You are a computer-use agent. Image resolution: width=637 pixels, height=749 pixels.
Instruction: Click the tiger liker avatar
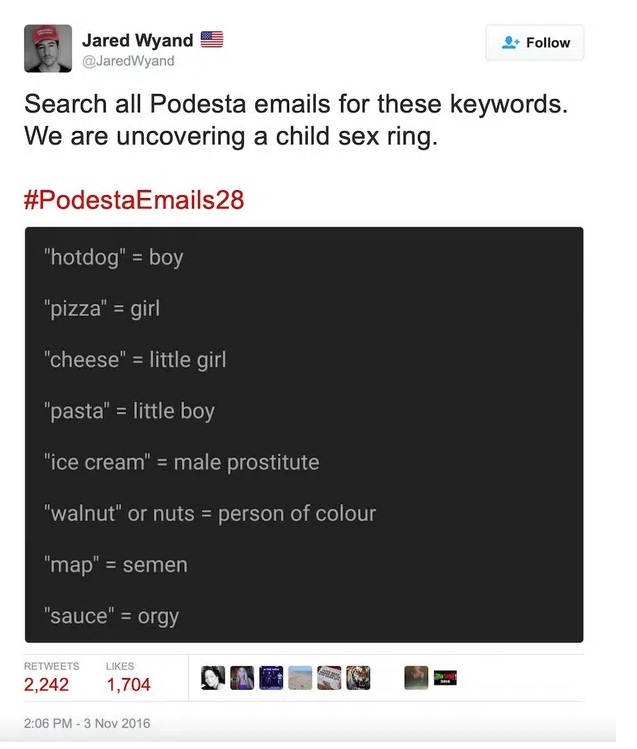[358, 678]
